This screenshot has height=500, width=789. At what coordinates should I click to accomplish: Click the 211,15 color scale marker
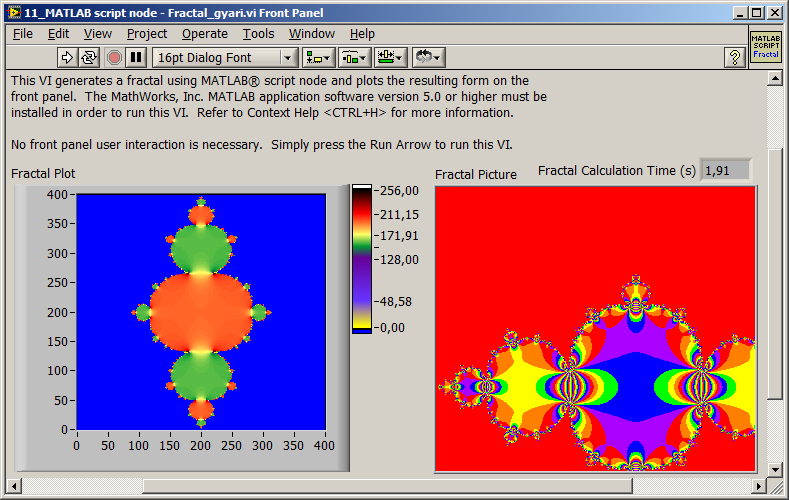point(399,214)
